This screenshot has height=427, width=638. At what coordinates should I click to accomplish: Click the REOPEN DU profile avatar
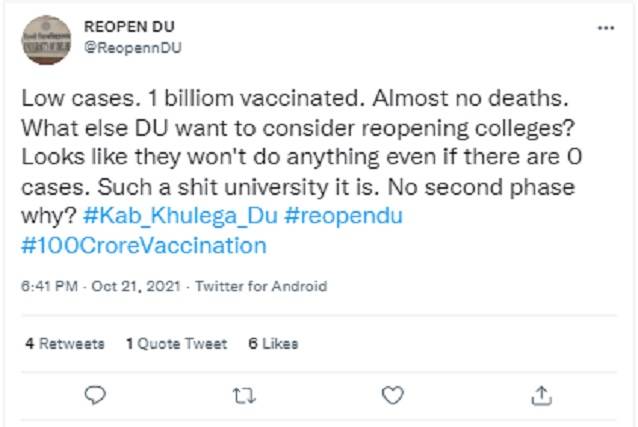46,41
